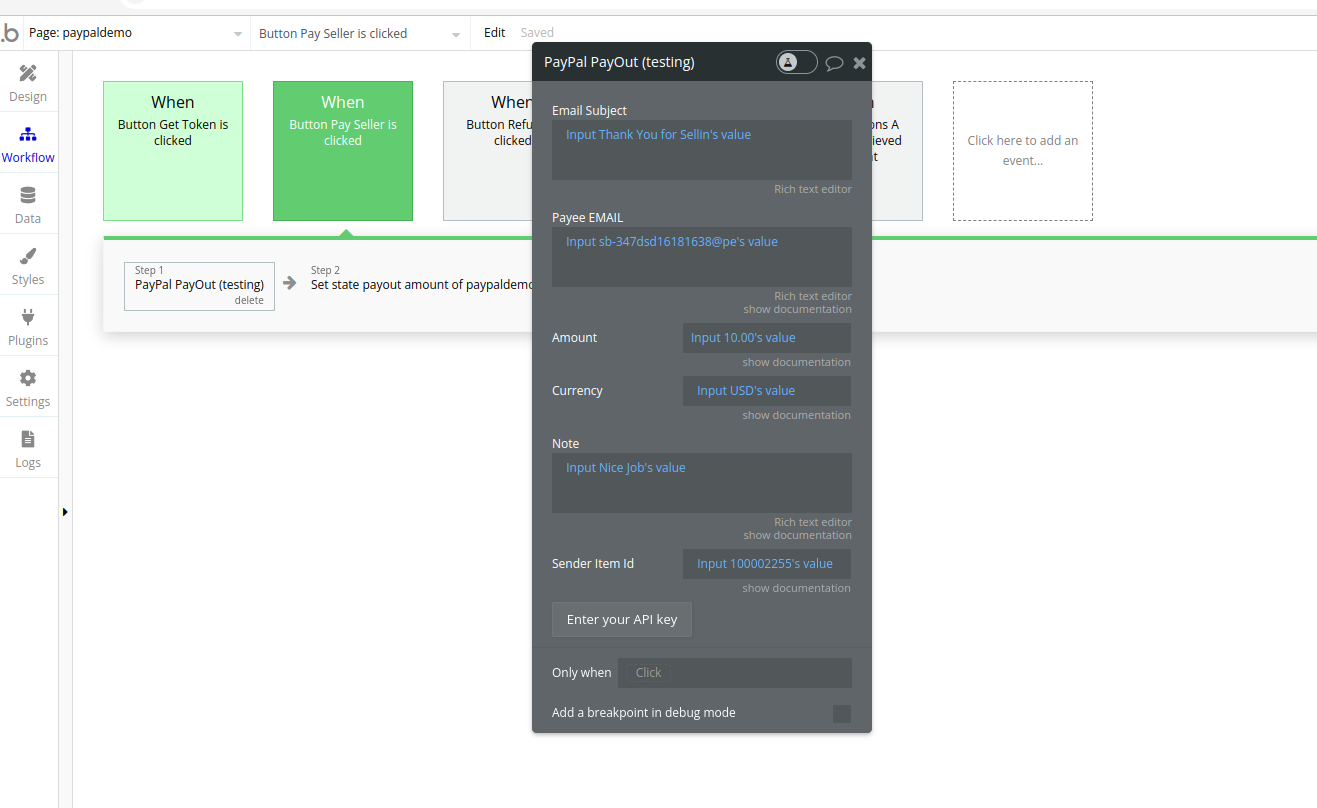Select Step 2 Set state payout amount

pyautogui.click(x=422, y=278)
